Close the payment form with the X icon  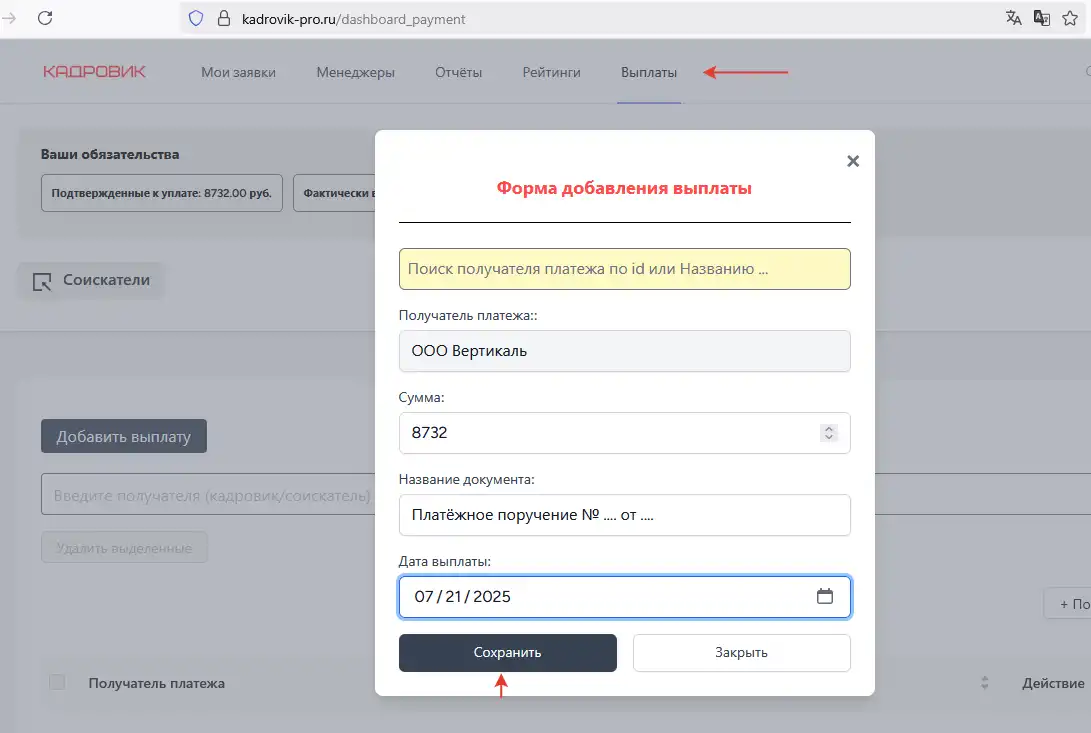pyautogui.click(x=853, y=161)
